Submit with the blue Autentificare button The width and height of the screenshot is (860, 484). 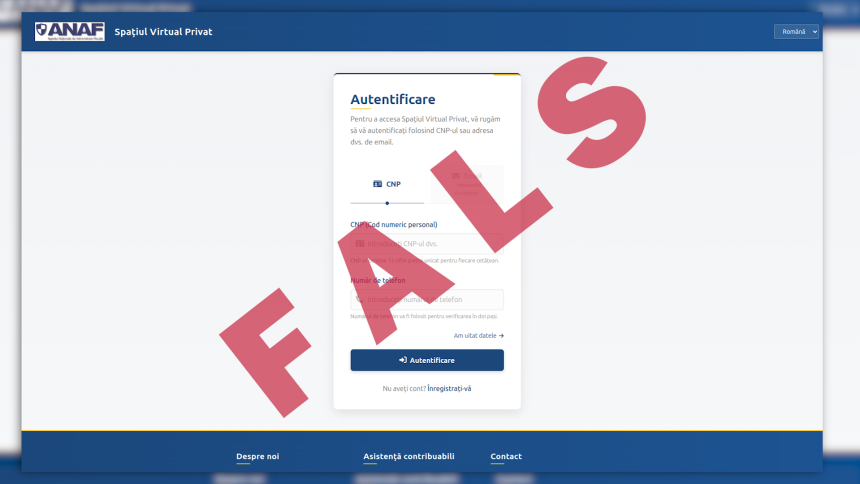427,360
